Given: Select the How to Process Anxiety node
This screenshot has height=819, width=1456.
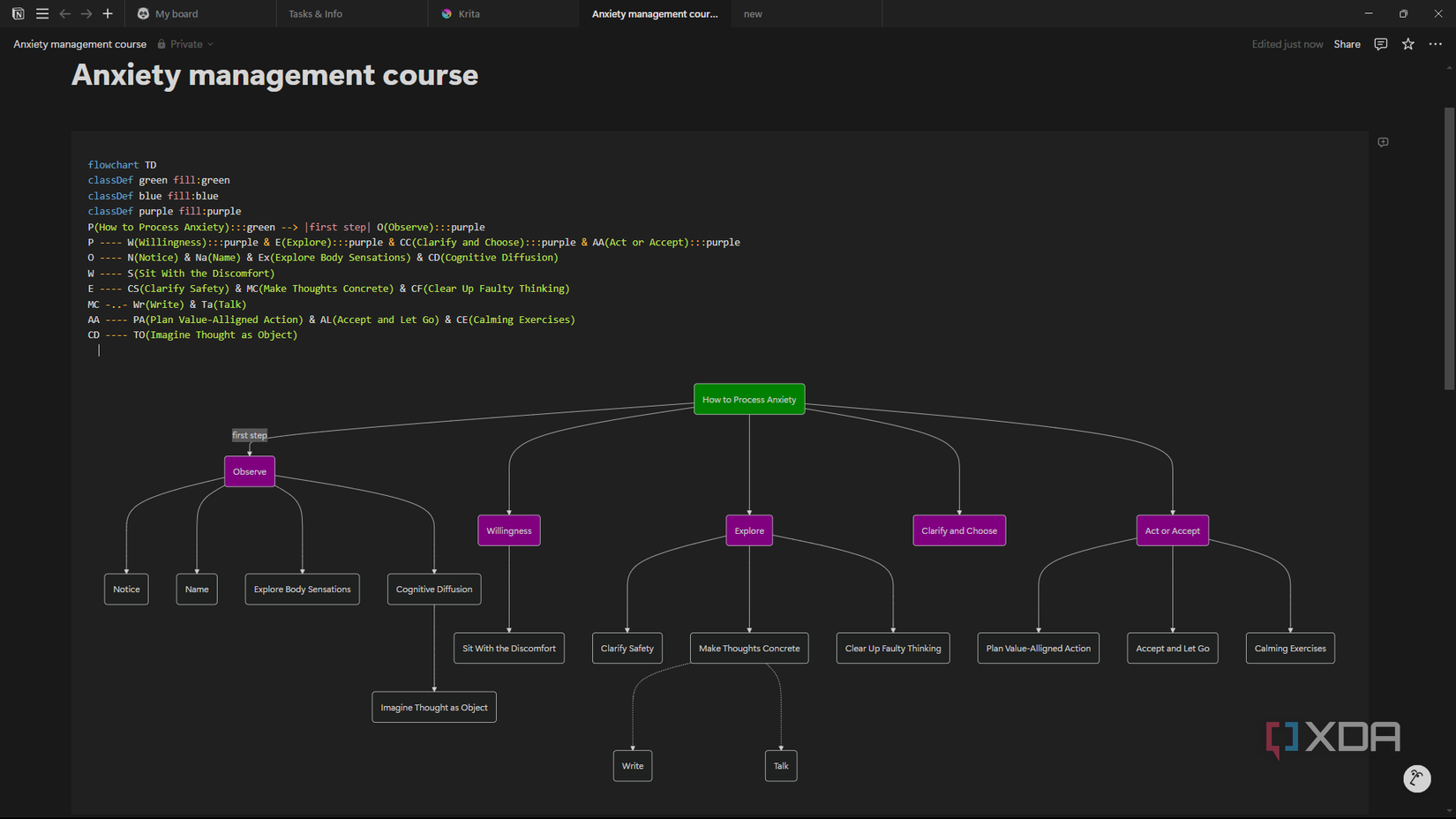Looking at the screenshot, I should pyautogui.click(x=749, y=399).
